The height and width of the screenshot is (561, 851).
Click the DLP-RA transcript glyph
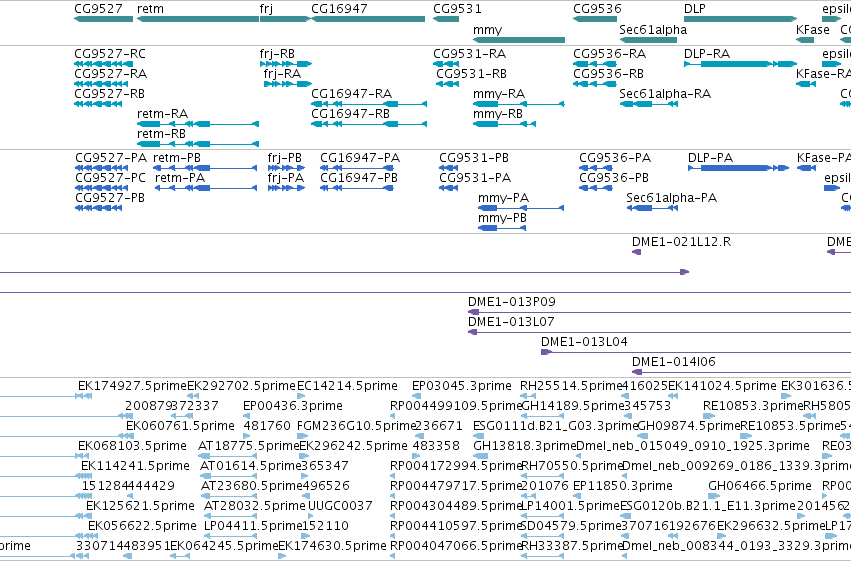(x=740, y=64)
